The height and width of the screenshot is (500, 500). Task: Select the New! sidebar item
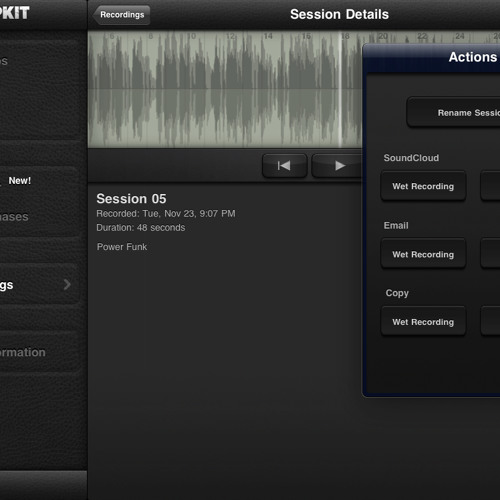coord(38,181)
